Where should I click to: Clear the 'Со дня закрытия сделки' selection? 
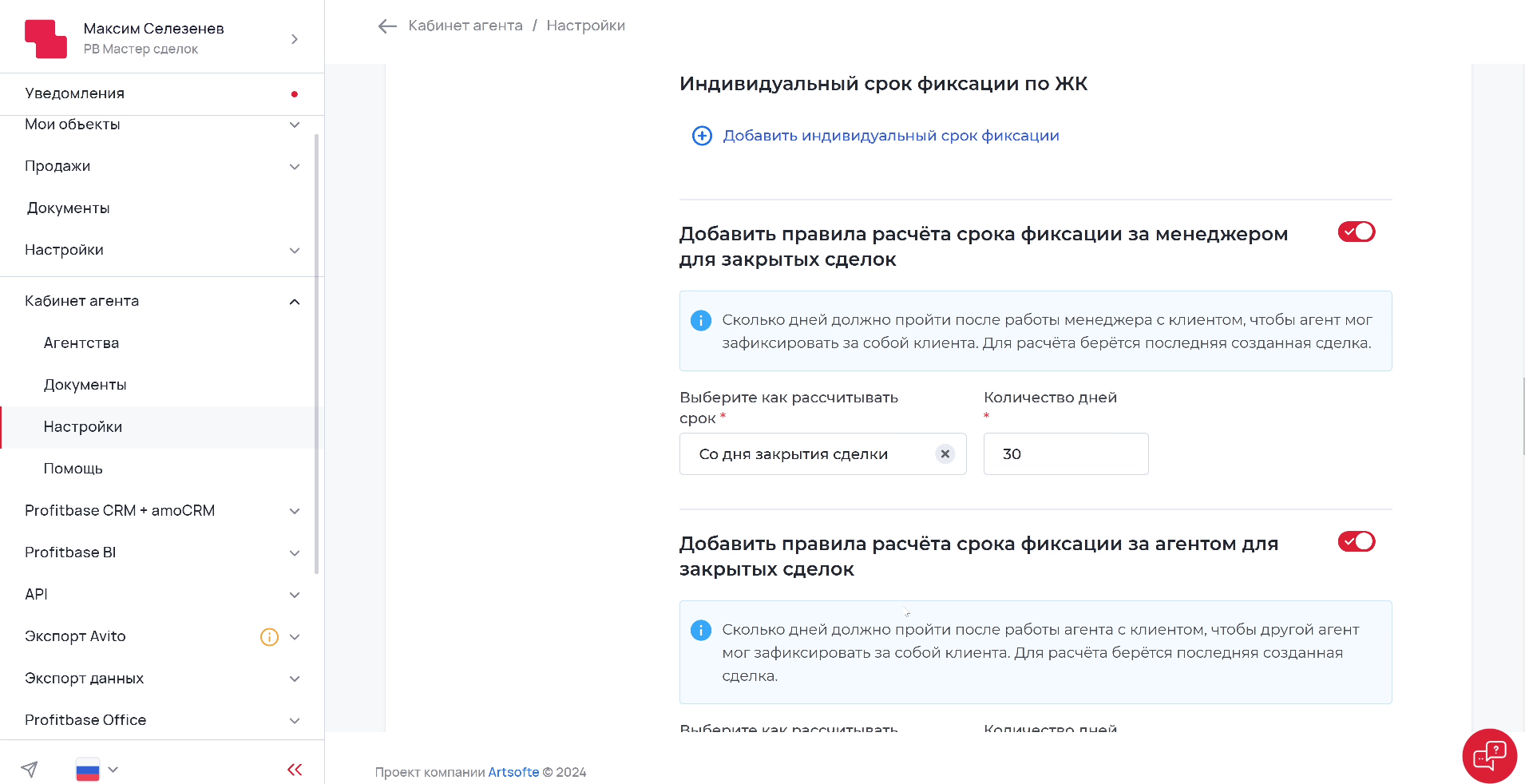[x=945, y=454]
